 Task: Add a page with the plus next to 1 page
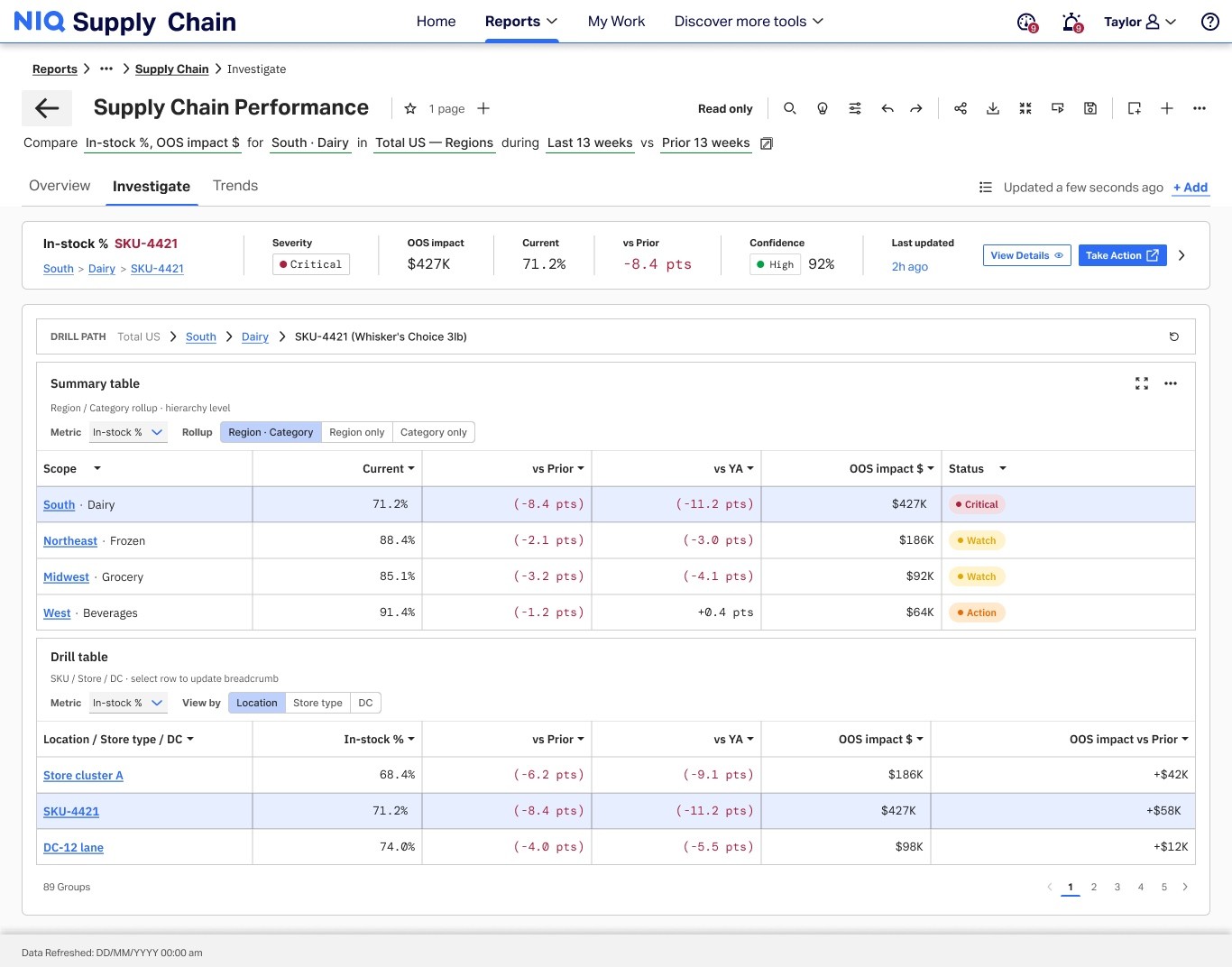[x=483, y=108]
